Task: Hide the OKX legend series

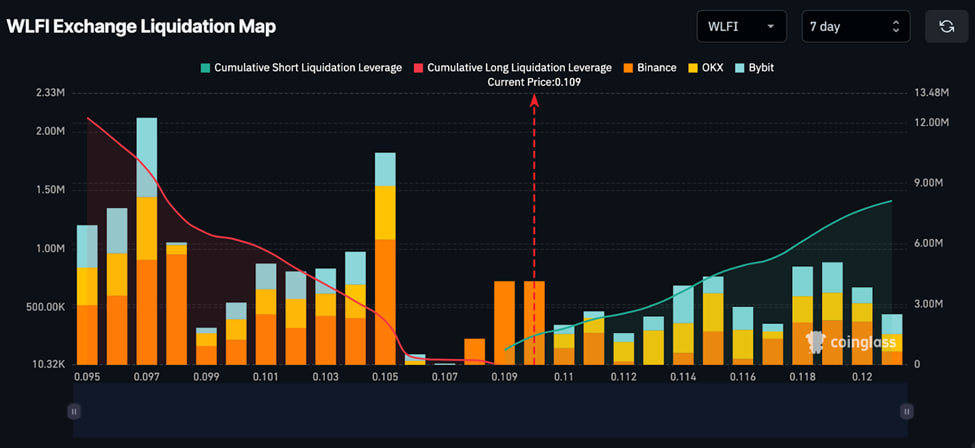Action: (712, 68)
